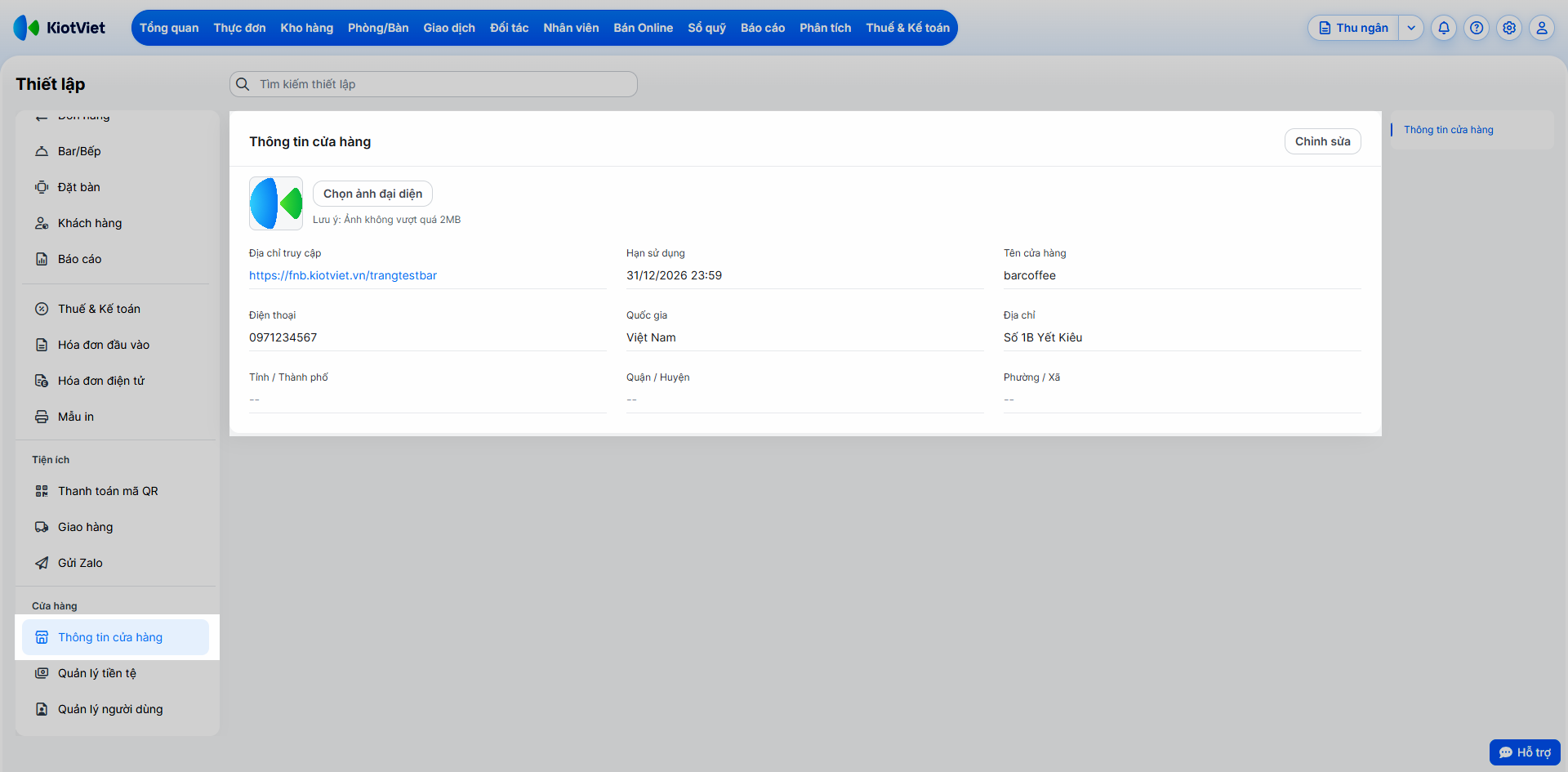This screenshot has width=1568, height=772.
Task: Jump to Thông tin cửa hàng anchor on right
Action: click(1449, 130)
